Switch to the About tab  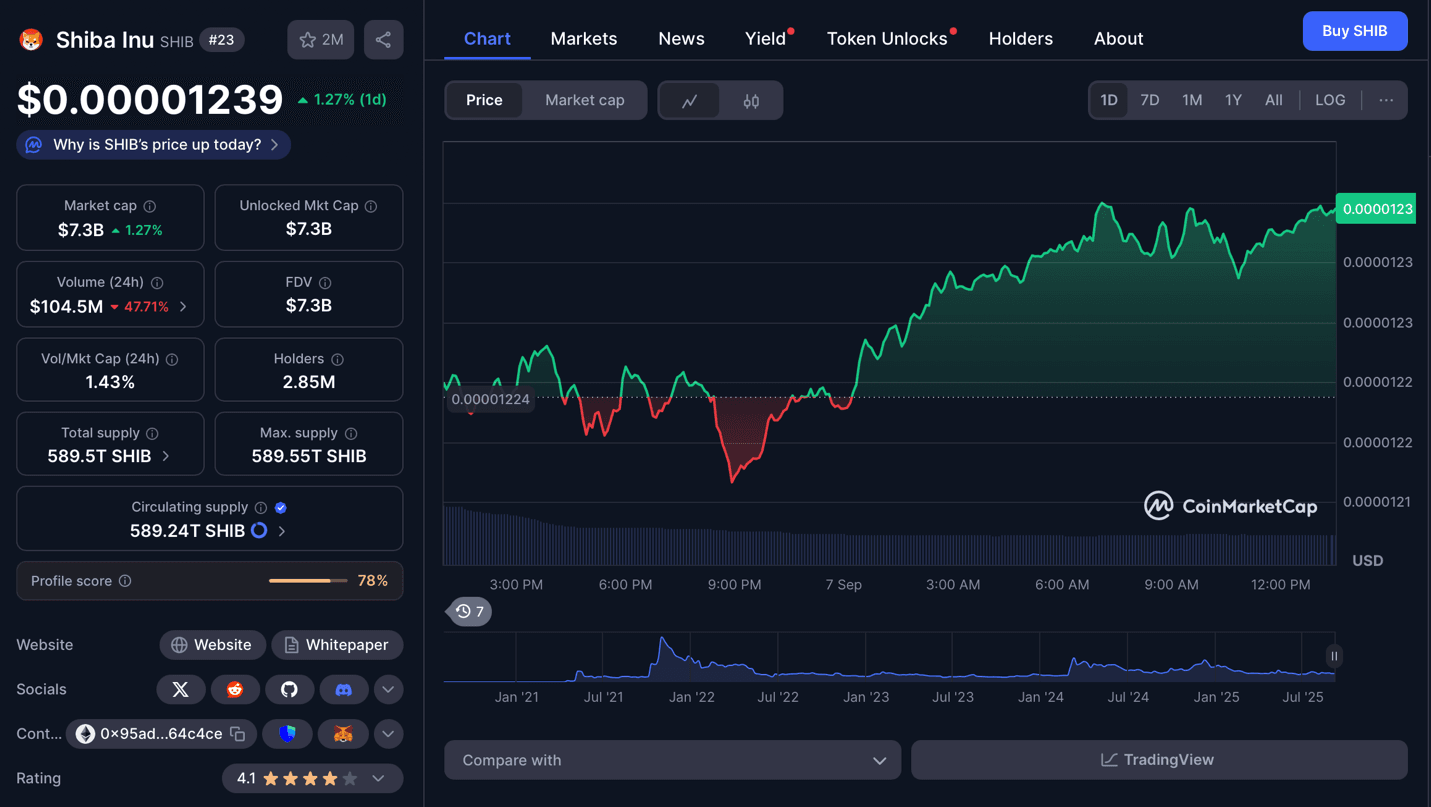(1118, 38)
